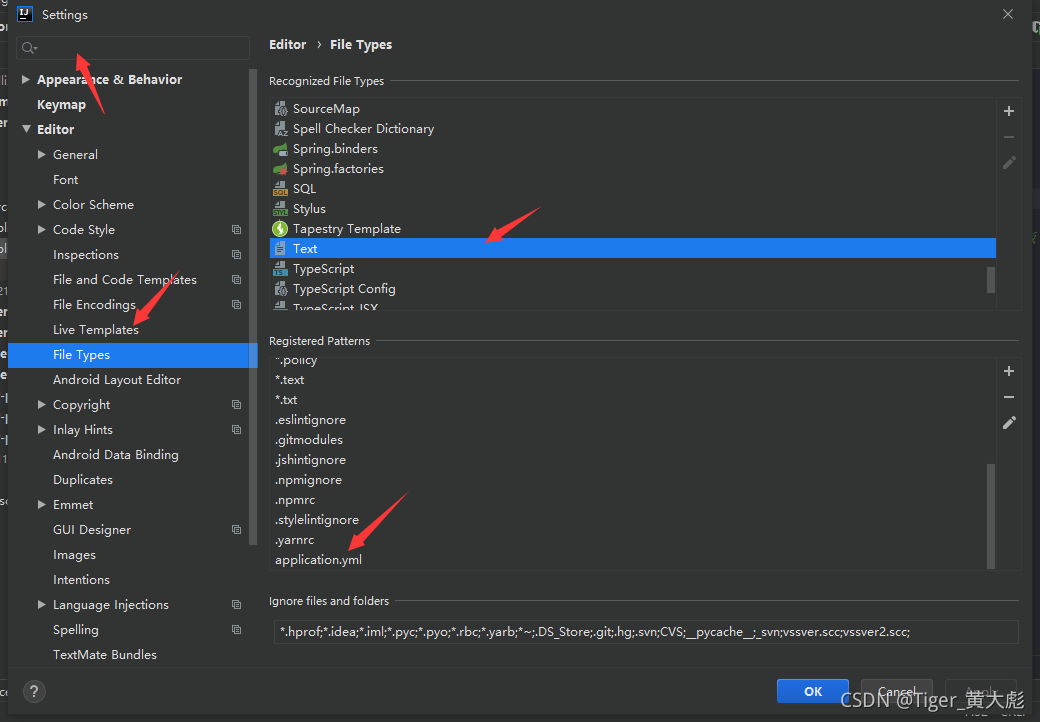Click the Editor breadcrumb link
This screenshot has height=722, width=1040.
(x=288, y=44)
